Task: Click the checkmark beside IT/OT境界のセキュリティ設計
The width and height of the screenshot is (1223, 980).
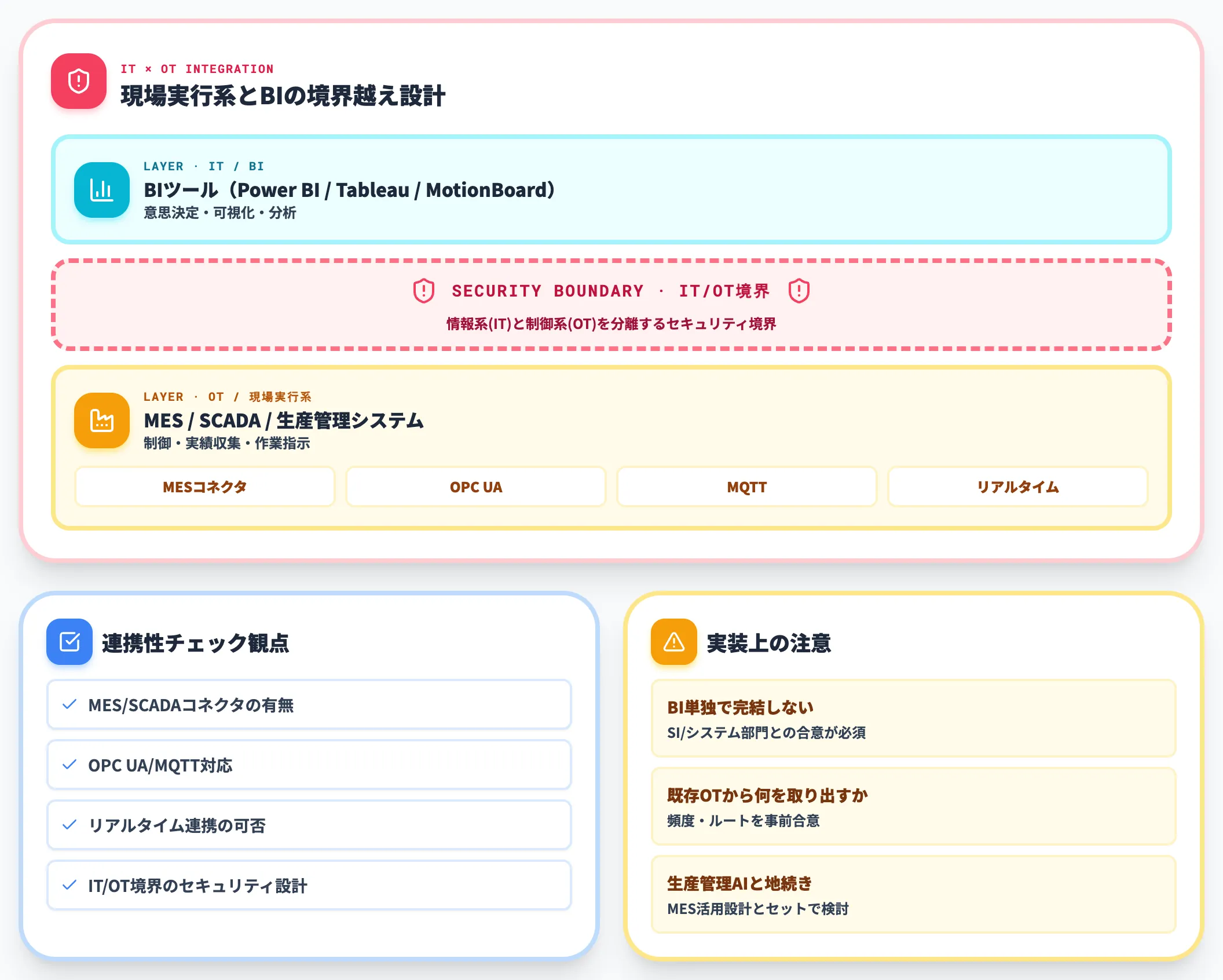Action: (69, 885)
